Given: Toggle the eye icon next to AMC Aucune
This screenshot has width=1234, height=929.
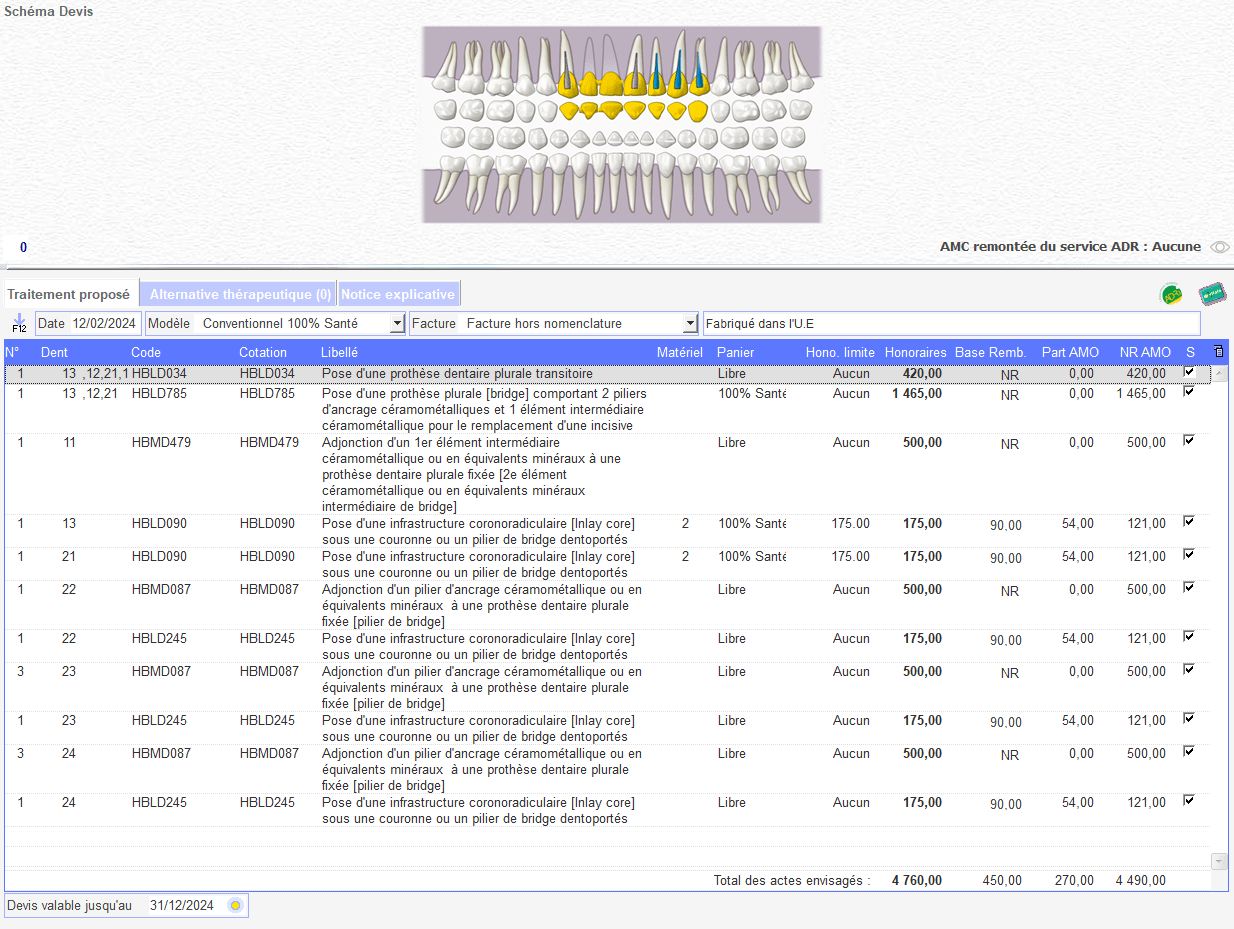Looking at the screenshot, I should tap(1219, 247).
